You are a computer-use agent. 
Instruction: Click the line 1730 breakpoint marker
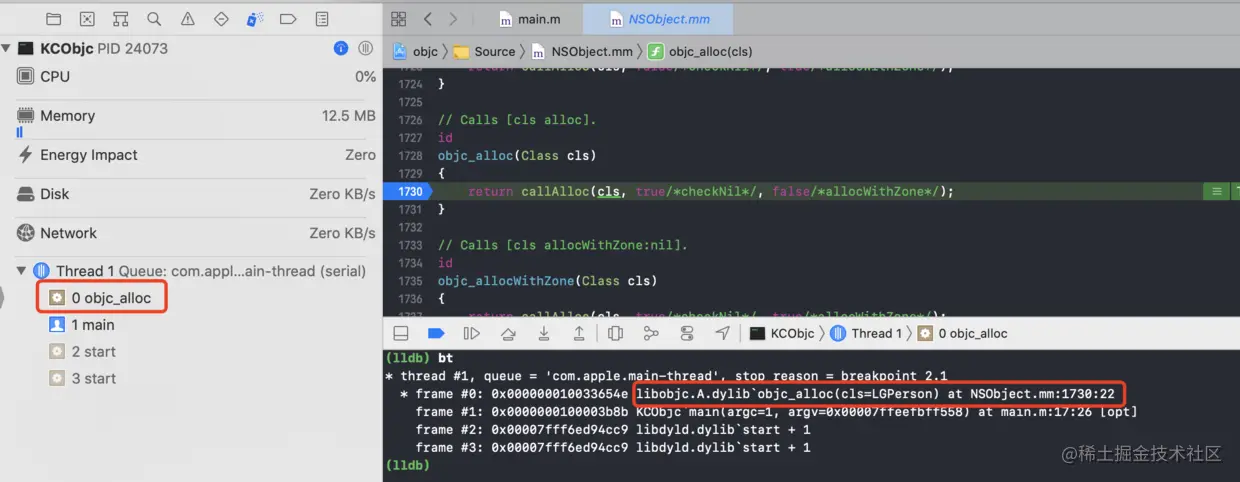[x=407, y=191]
